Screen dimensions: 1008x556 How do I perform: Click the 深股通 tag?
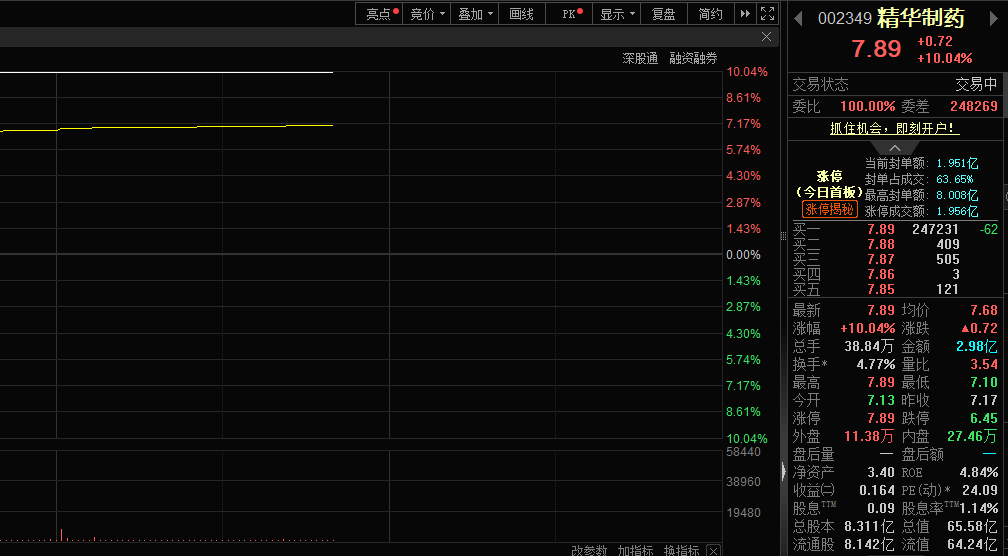pos(640,58)
